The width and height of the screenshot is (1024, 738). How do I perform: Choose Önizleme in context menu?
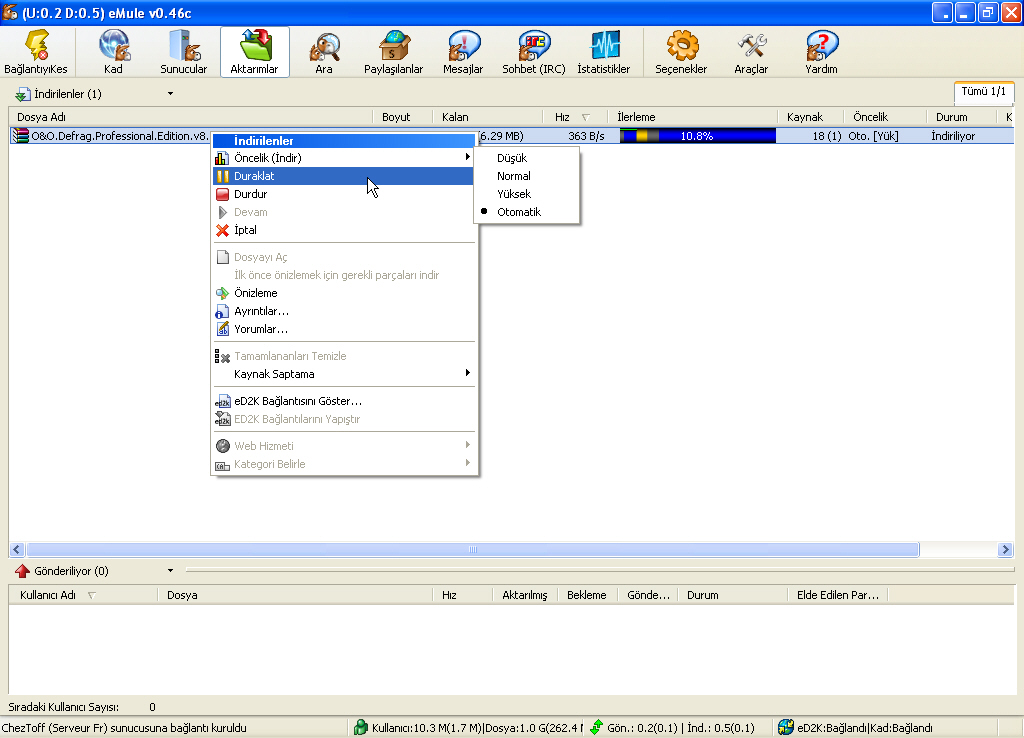click(x=344, y=293)
